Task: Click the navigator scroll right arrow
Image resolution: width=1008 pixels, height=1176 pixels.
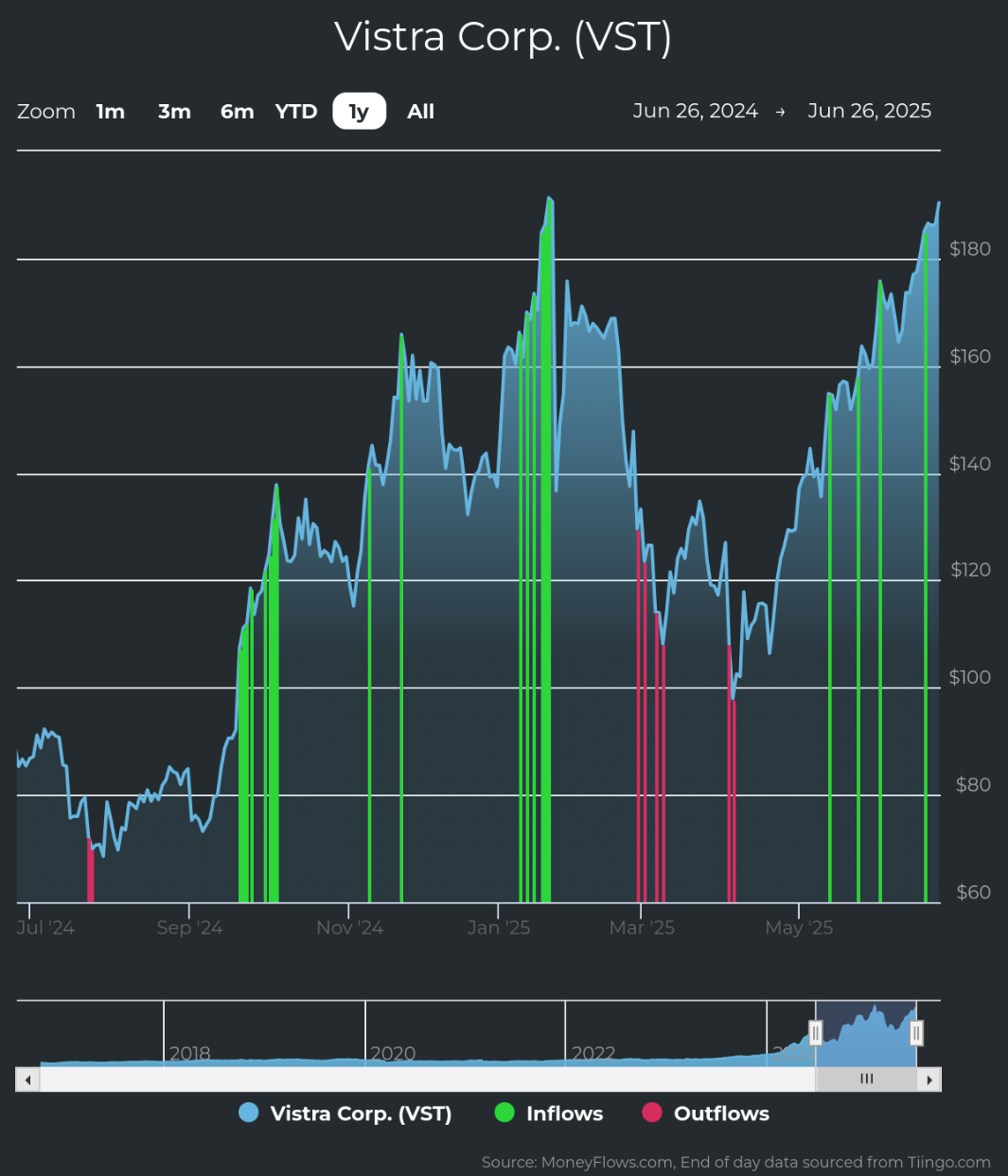Action: [929, 1079]
